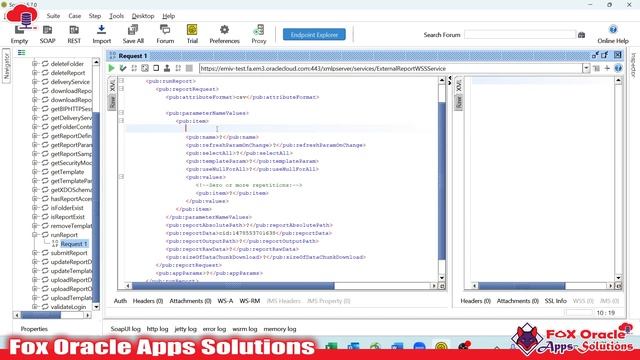The width and height of the screenshot is (640, 360).
Task: Collapse the pub:parameterNameValues fold marker
Action: click(122, 113)
